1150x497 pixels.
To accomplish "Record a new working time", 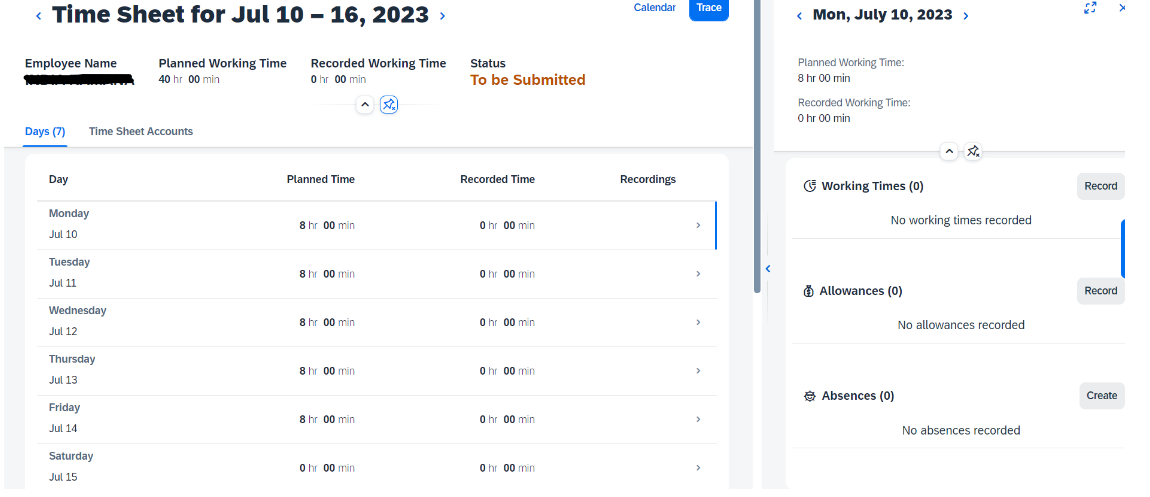I will (x=1100, y=186).
